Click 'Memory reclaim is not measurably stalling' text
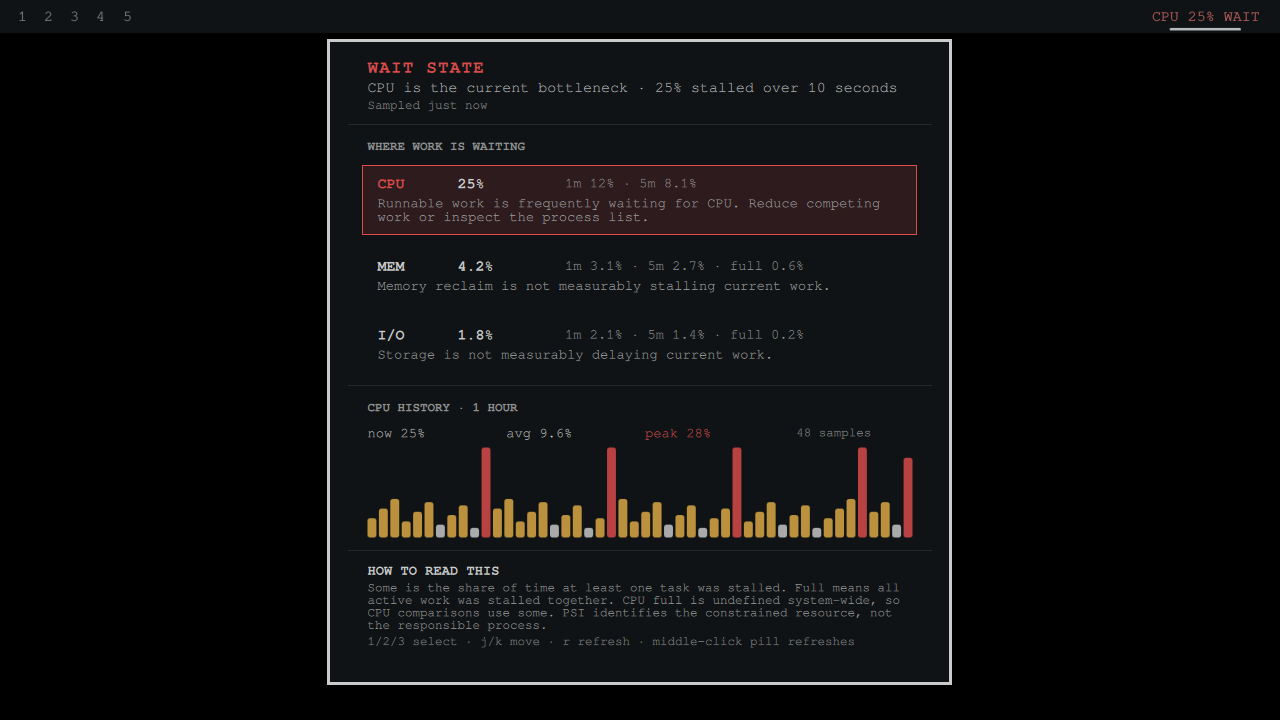The width and height of the screenshot is (1280, 720). tap(604, 287)
